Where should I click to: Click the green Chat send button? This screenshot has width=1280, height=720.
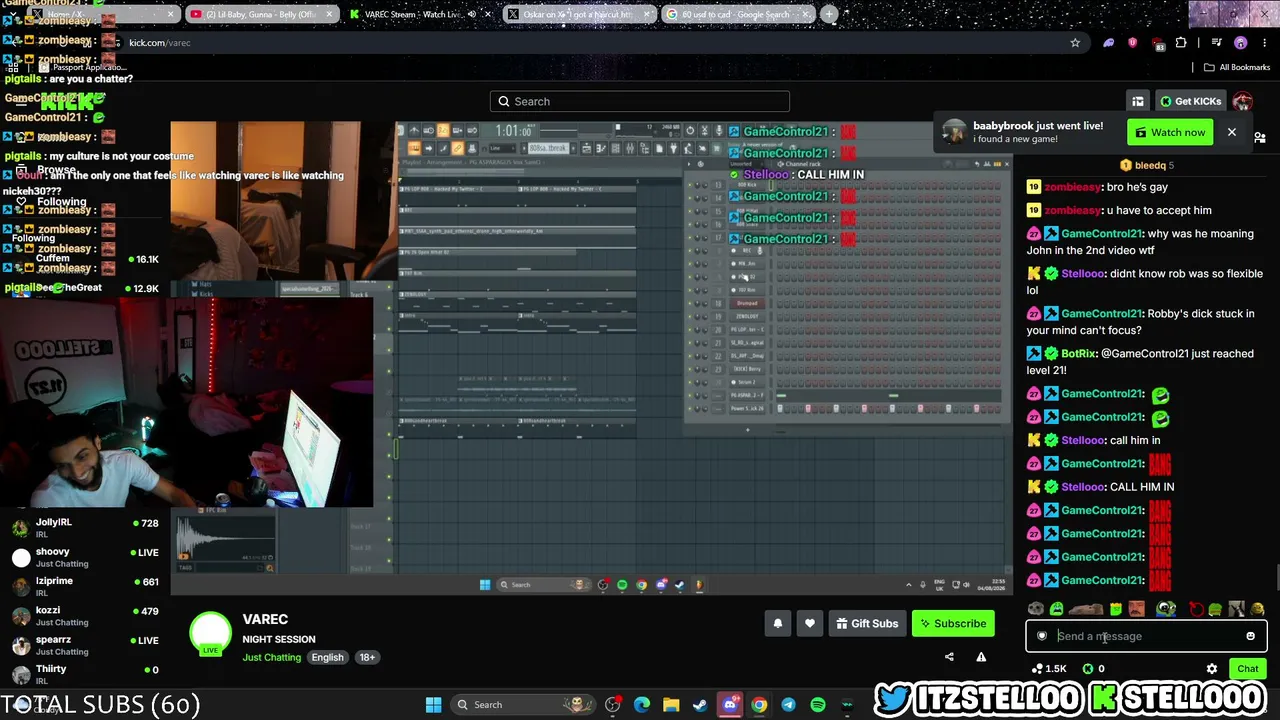[1248, 669]
